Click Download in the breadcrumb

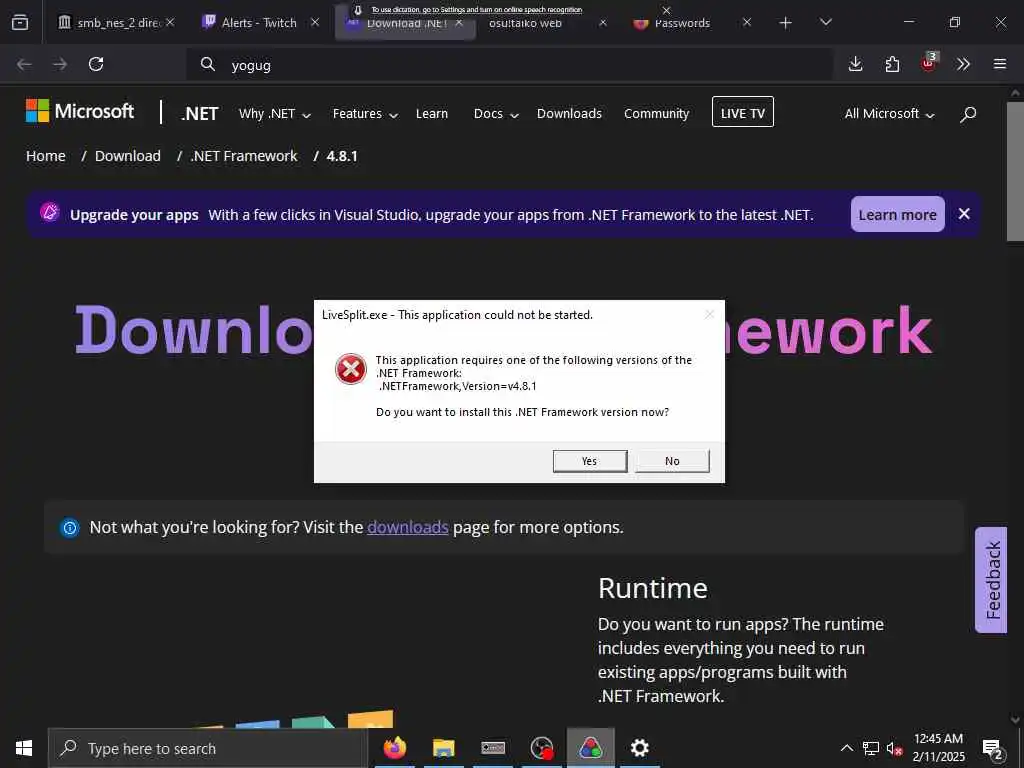click(x=128, y=156)
